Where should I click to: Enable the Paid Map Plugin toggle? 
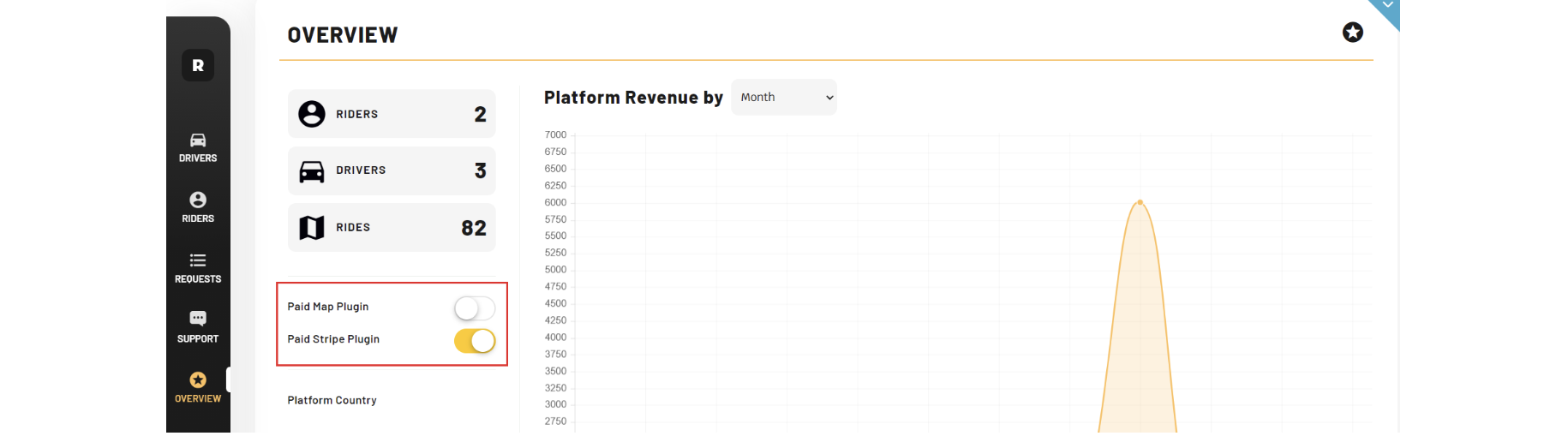(475, 308)
